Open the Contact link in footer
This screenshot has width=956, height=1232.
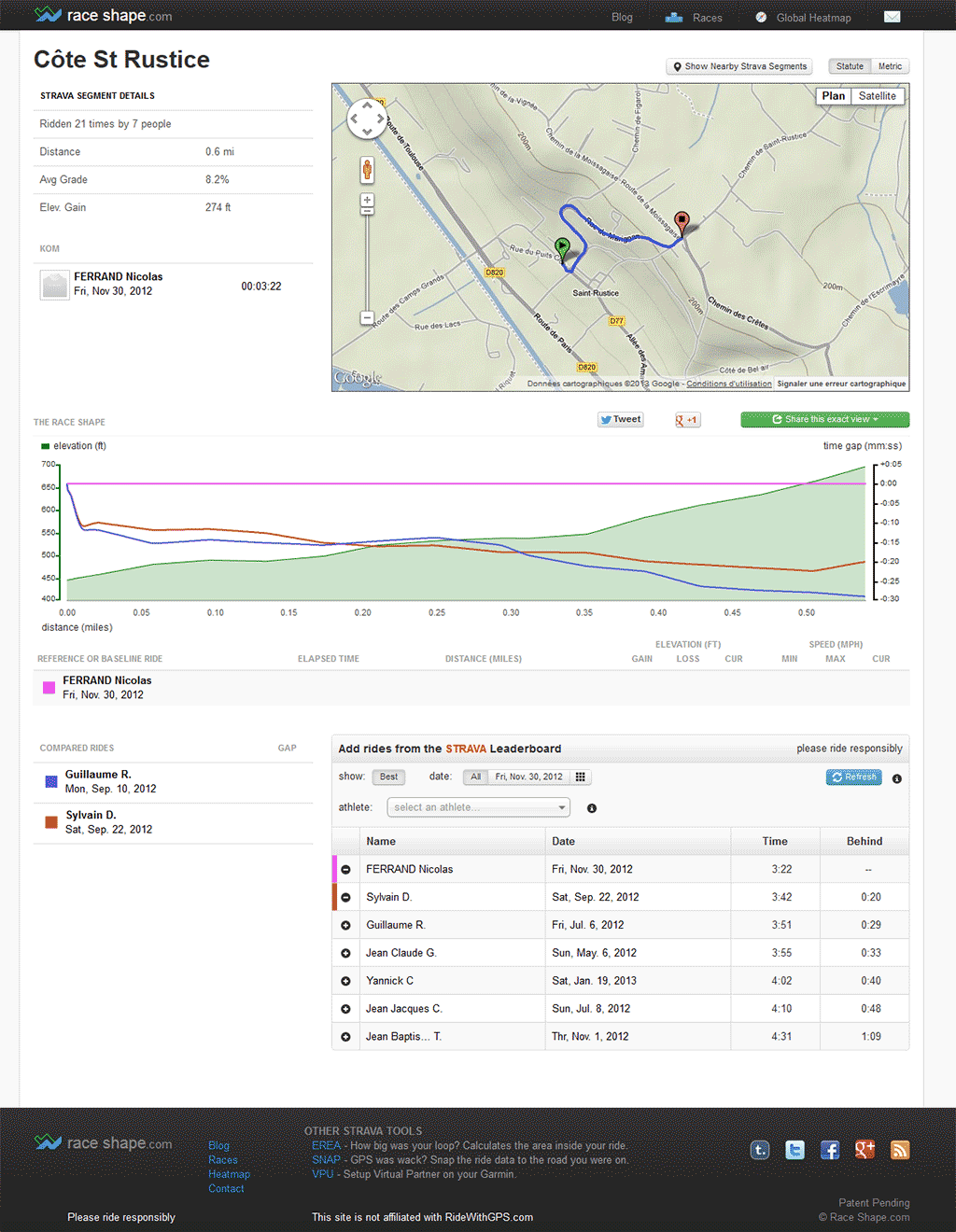pos(226,1188)
